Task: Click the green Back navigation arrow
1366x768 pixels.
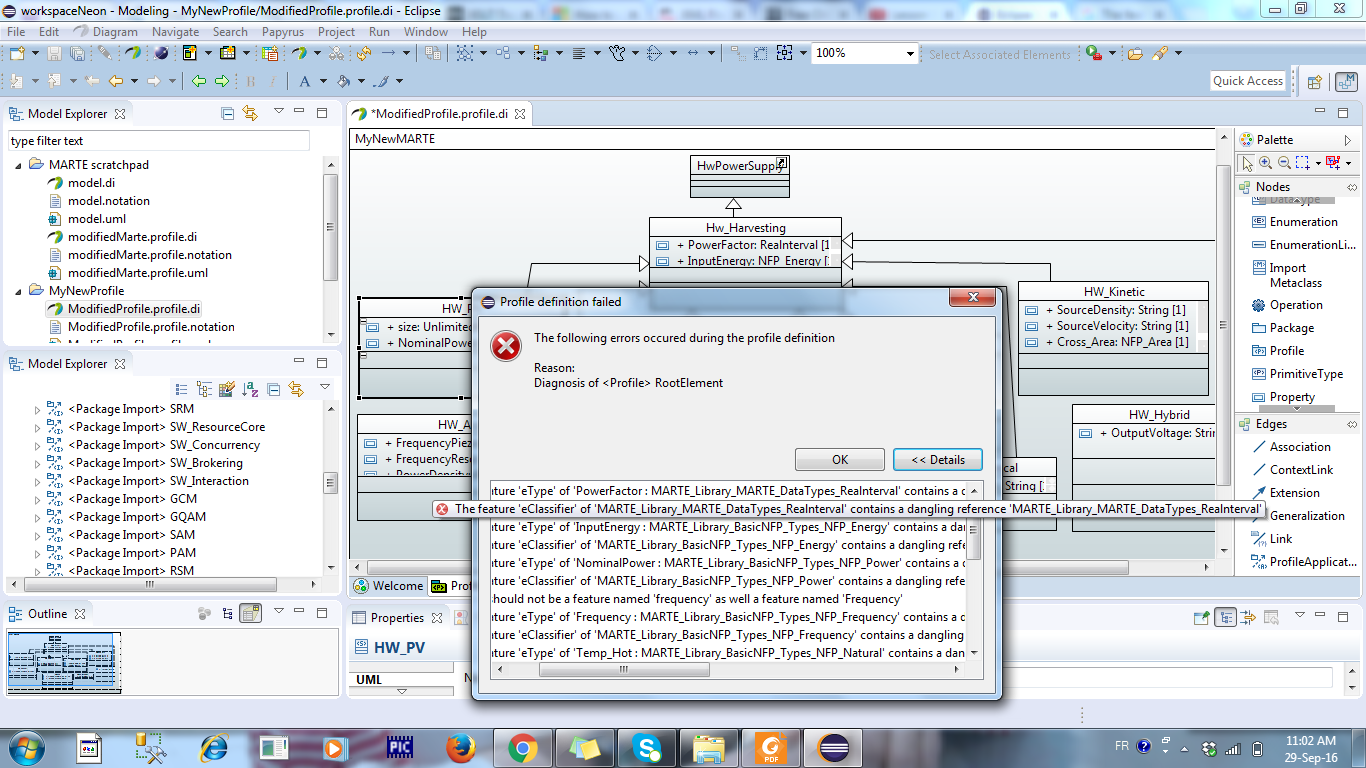Action: [x=199, y=81]
